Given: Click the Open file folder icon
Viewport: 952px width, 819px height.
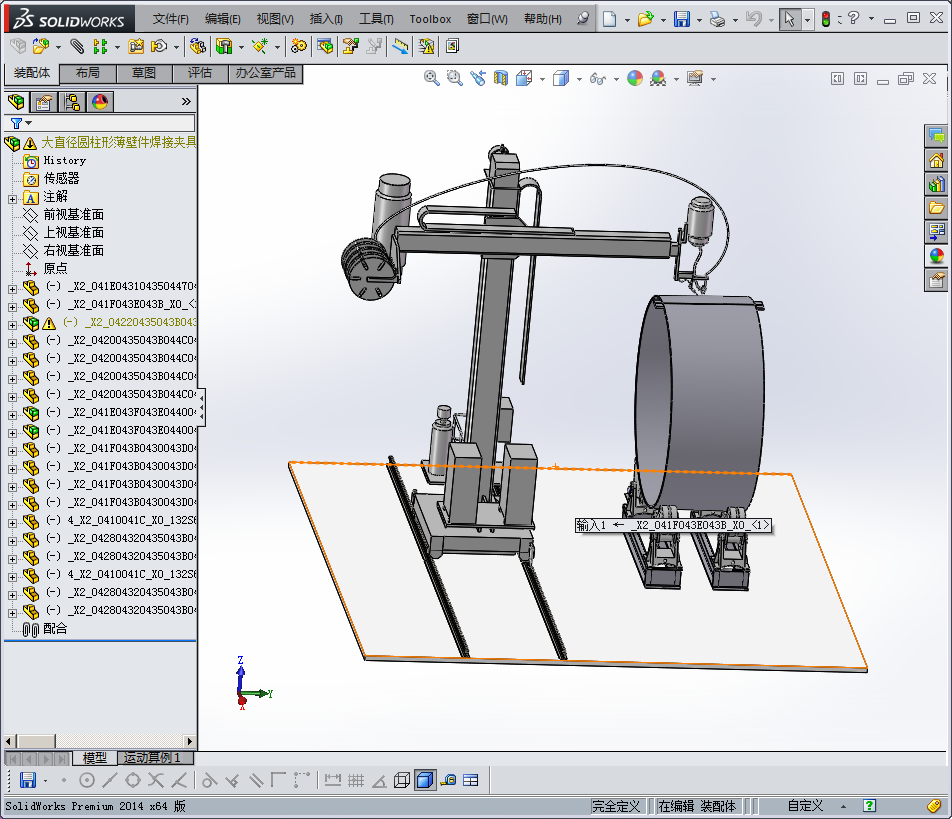Looking at the screenshot, I should point(645,19).
